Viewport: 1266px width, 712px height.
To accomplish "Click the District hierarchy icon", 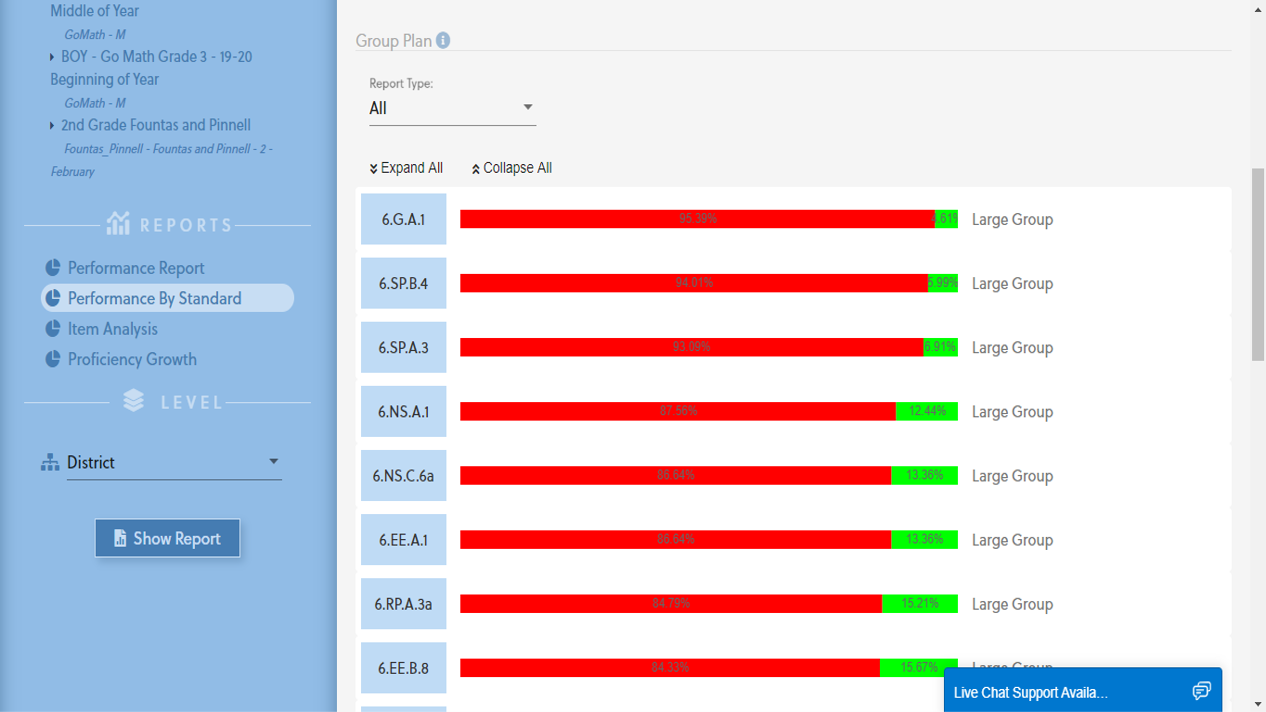I will pyautogui.click(x=50, y=462).
